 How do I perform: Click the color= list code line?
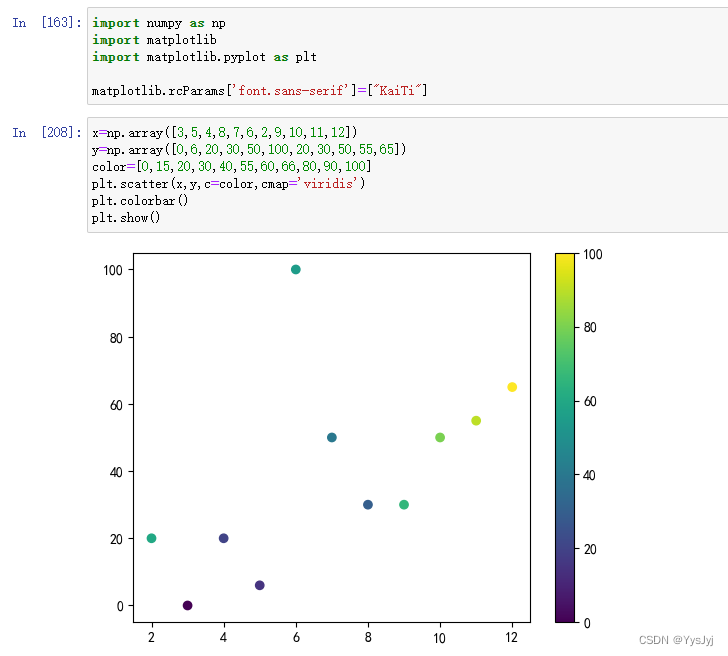(232, 166)
